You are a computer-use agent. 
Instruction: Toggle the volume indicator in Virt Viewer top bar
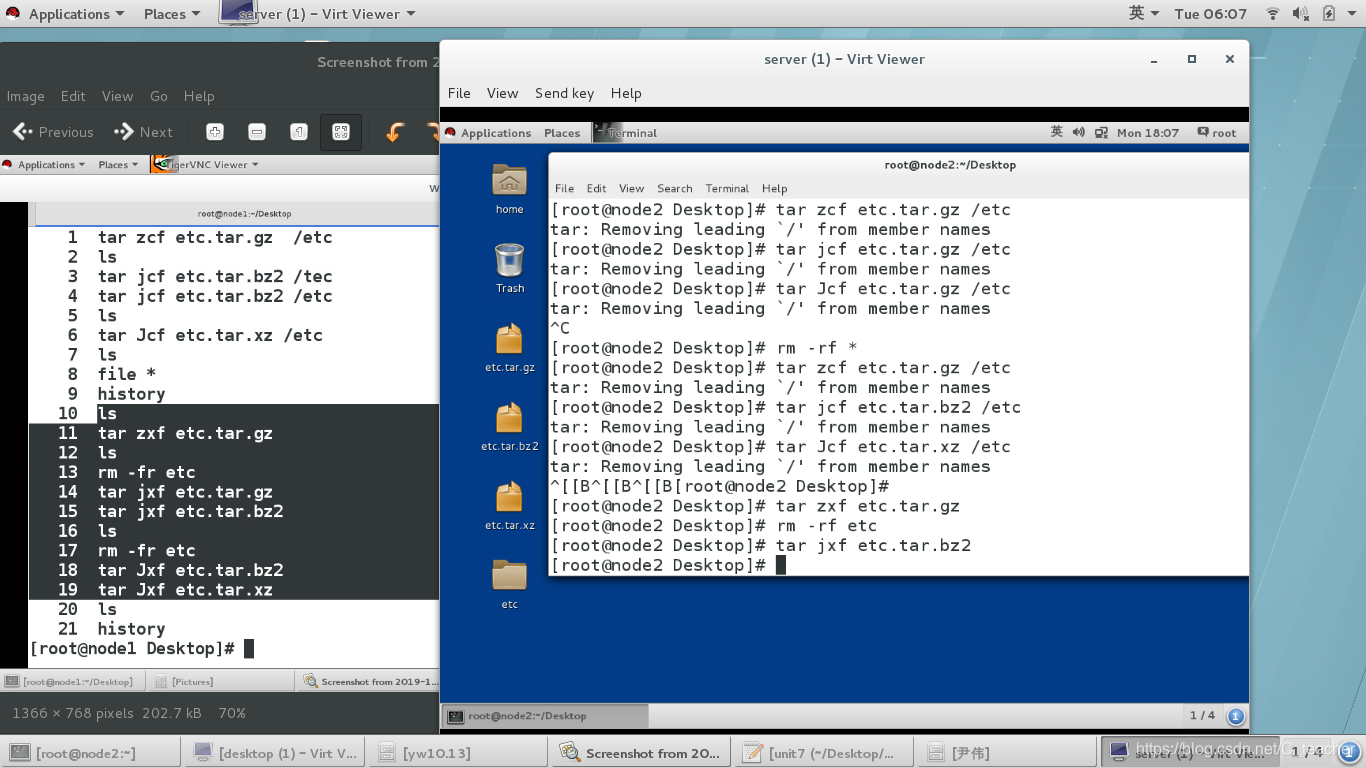pyautogui.click(x=1077, y=132)
